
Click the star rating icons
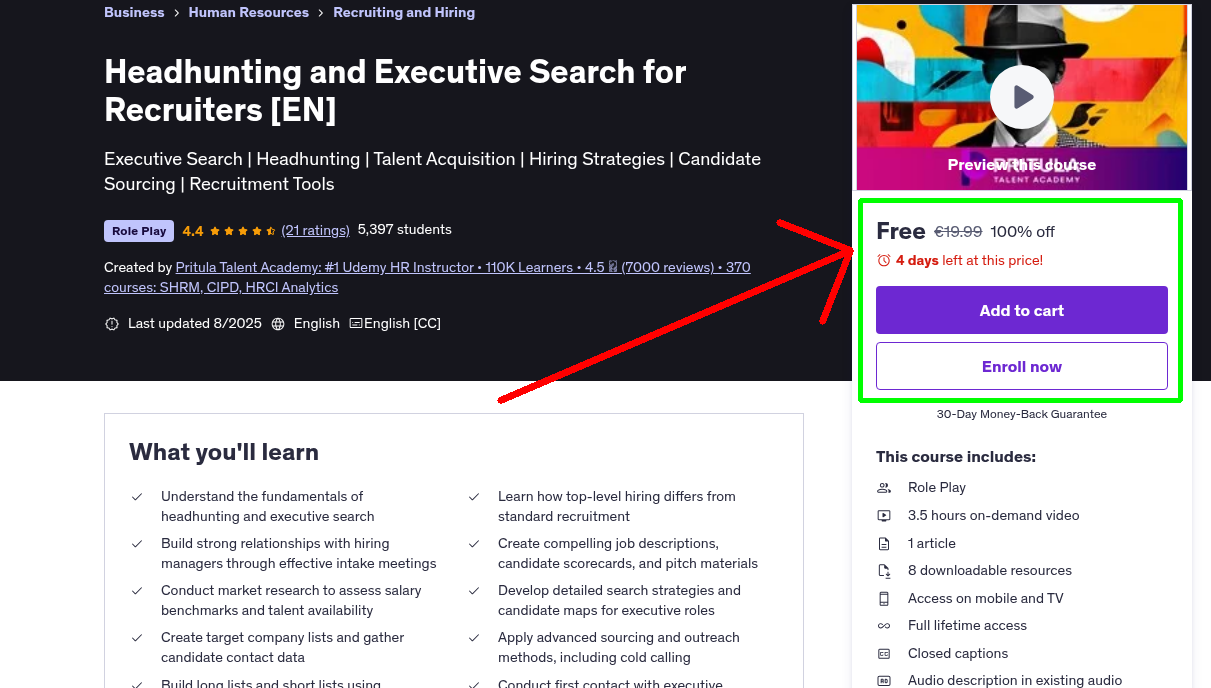click(243, 231)
